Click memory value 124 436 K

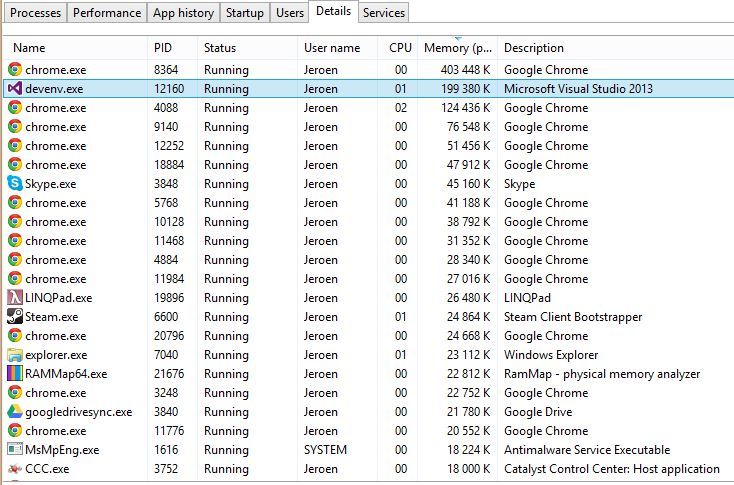pyautogui.click(x=465, y=108)
